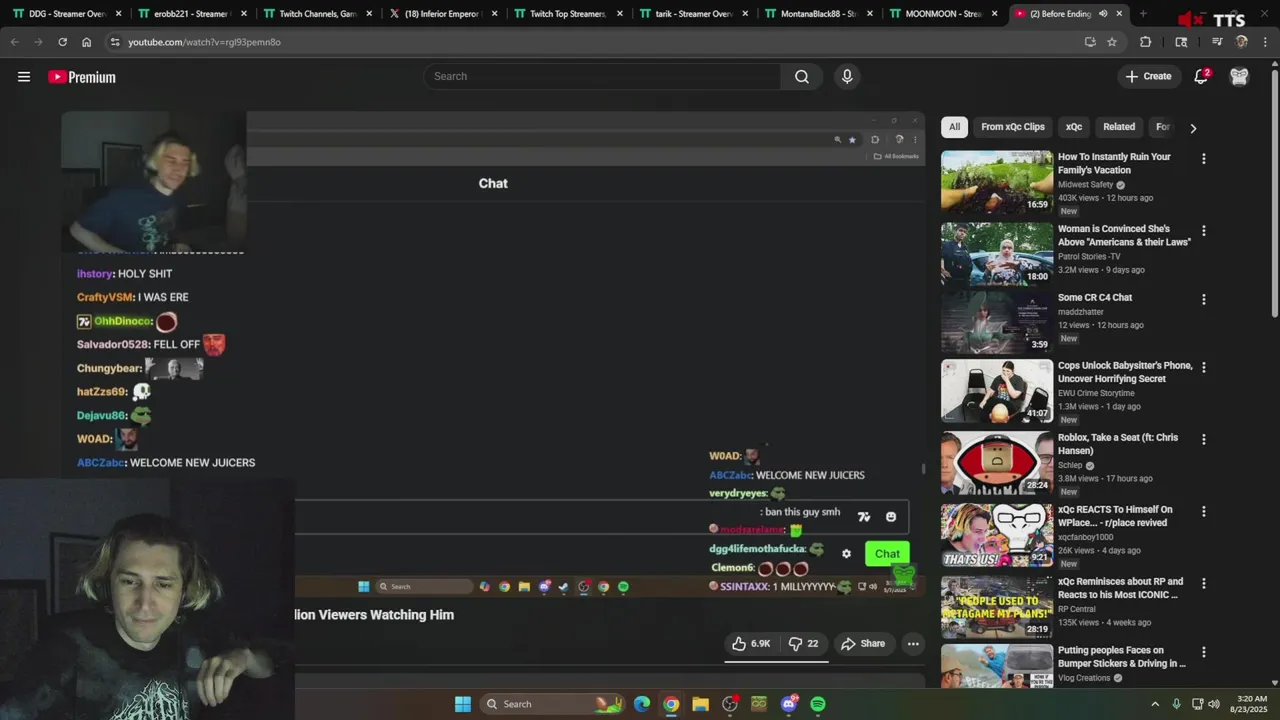Select the All filter chip
Screen dimensions: 1280x720
(954, 127)
